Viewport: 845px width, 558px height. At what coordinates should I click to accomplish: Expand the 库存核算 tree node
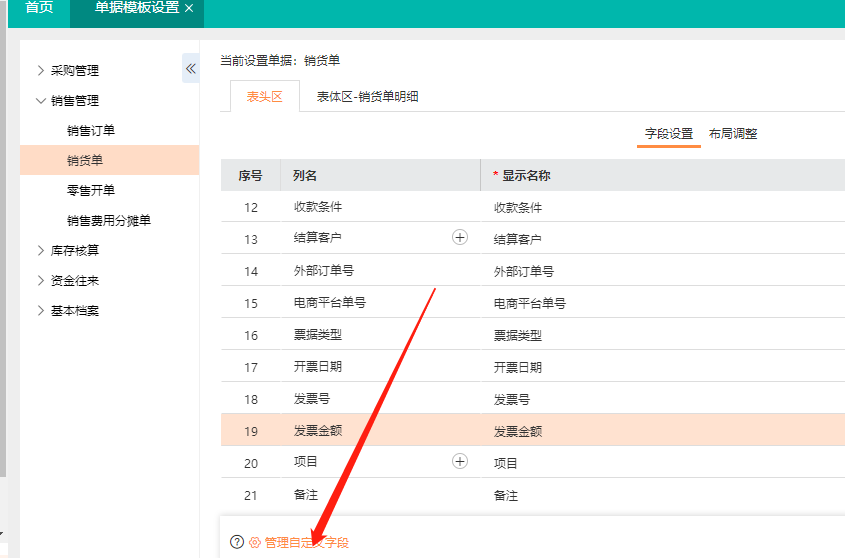tap(41, 251)
